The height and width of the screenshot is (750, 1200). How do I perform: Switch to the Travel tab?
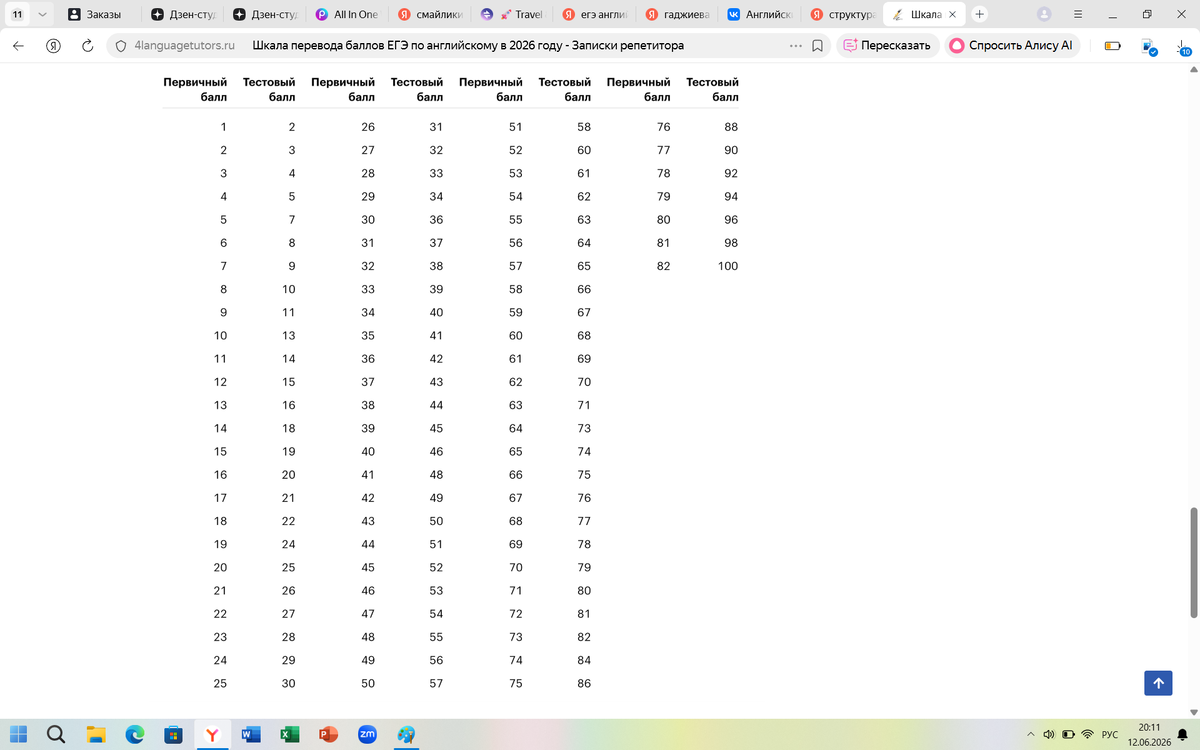(x=511, y=15)
